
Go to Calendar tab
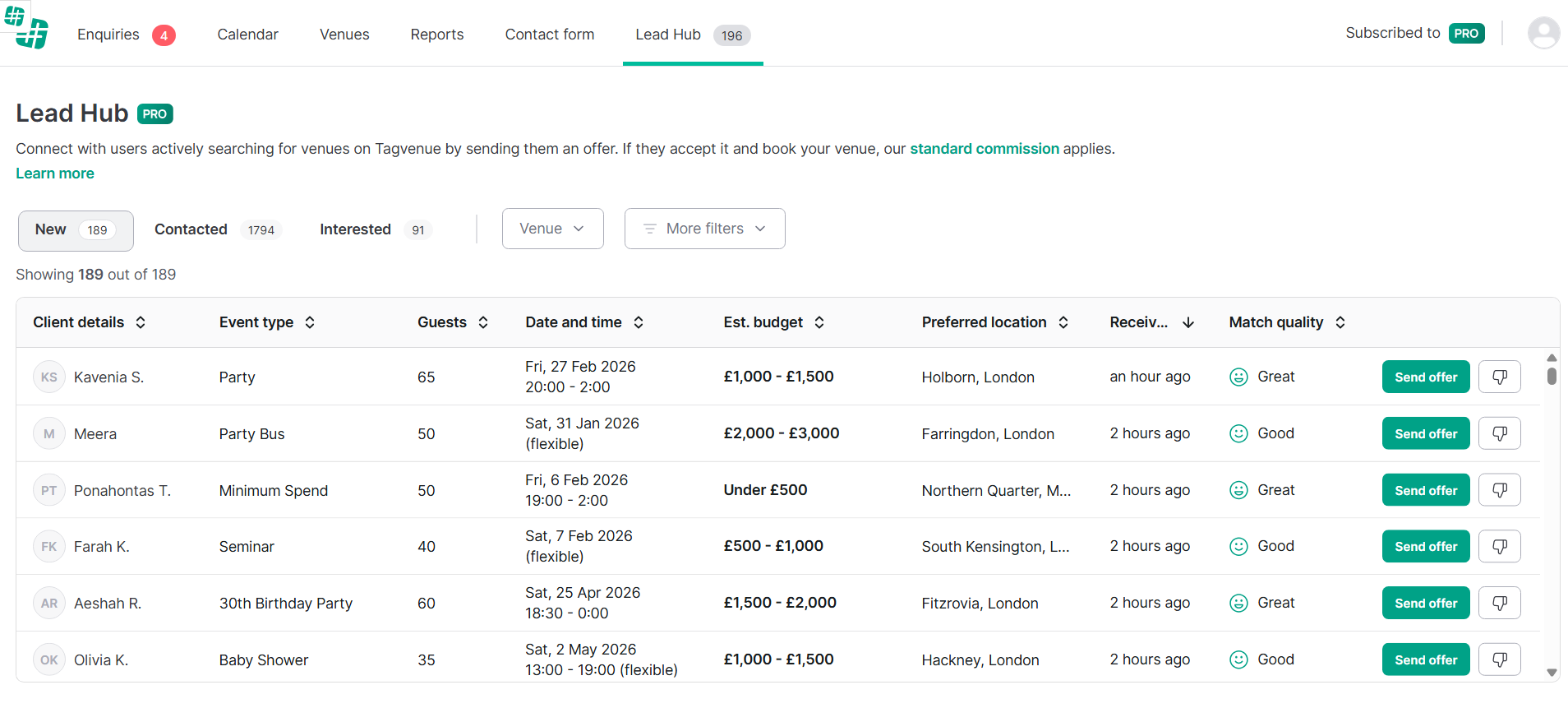(x=247, y=35)
